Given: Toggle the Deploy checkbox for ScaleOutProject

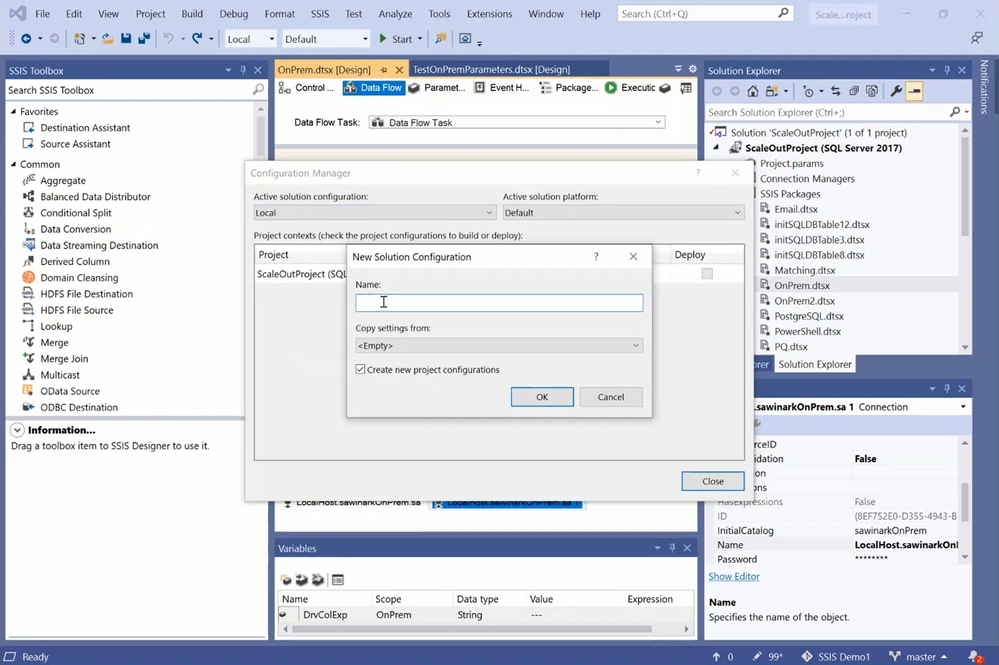Looking at the screenshot, I should 707,274.
